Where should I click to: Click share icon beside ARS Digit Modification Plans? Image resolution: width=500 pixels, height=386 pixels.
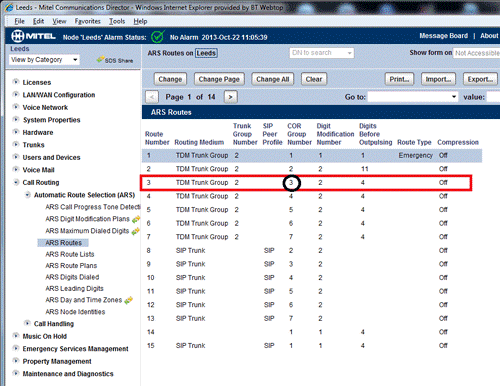pos(136,219)
